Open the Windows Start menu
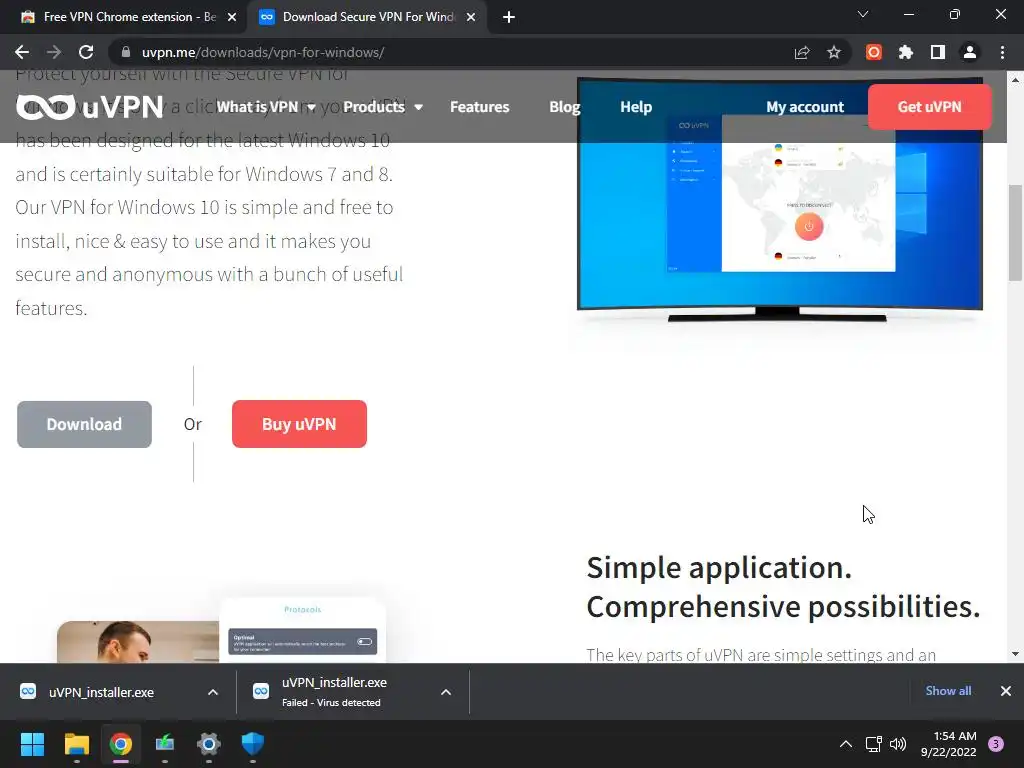Image resolution: width=1024 pixels, height=768 pixels. tap(32, 744)
